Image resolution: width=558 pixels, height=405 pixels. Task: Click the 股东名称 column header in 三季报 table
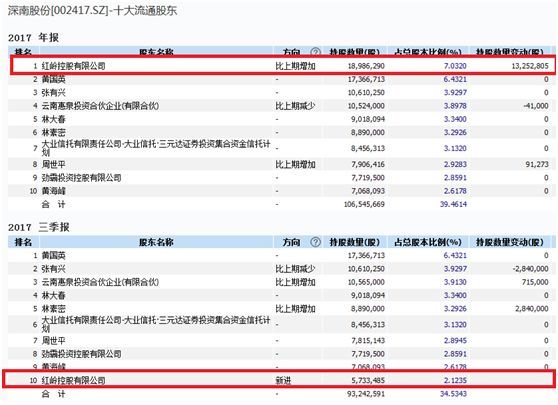click(156, 242)
